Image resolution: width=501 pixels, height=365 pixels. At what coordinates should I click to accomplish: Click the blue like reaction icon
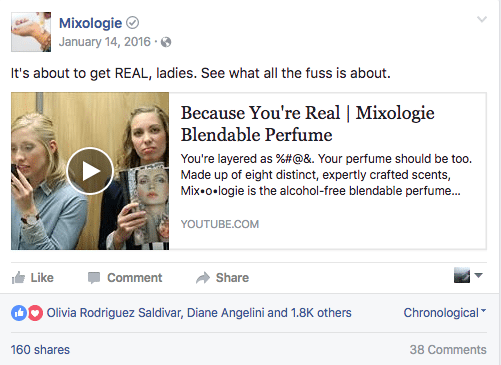pyautogui.click(x=19, y=313)
